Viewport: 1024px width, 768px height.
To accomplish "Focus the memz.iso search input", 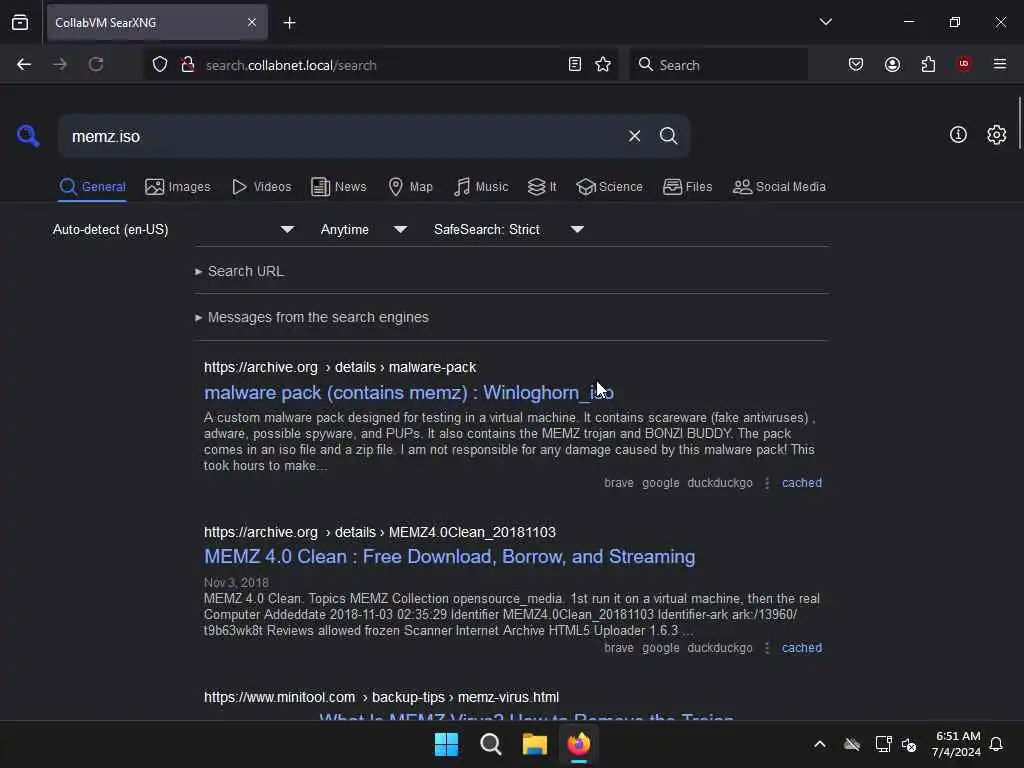I will [x=341, y=136].
